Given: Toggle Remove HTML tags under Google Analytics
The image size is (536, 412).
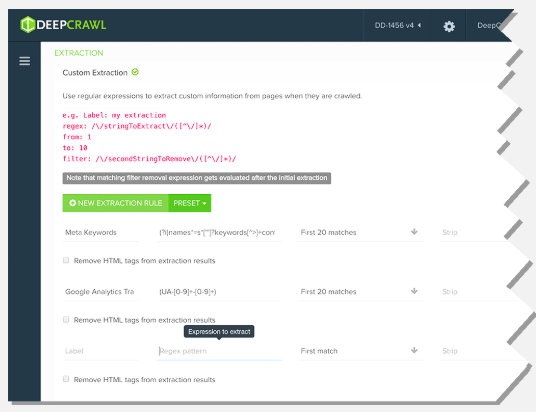Looking at the screenshot, I should coord(66,319).
